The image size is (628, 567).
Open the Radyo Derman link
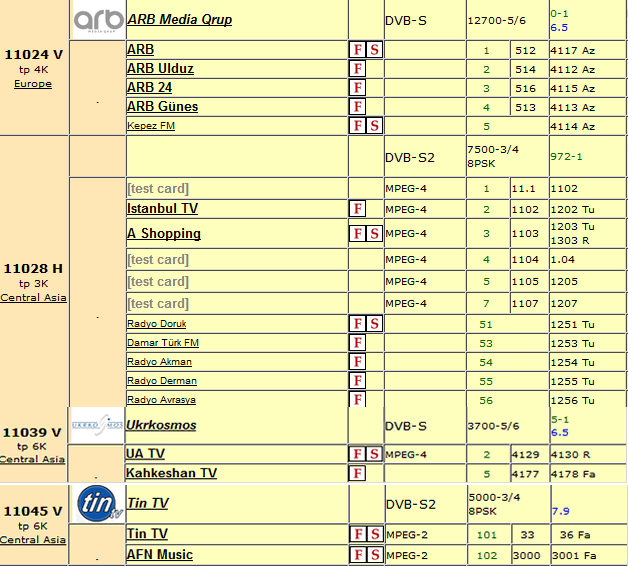(162, 381)
